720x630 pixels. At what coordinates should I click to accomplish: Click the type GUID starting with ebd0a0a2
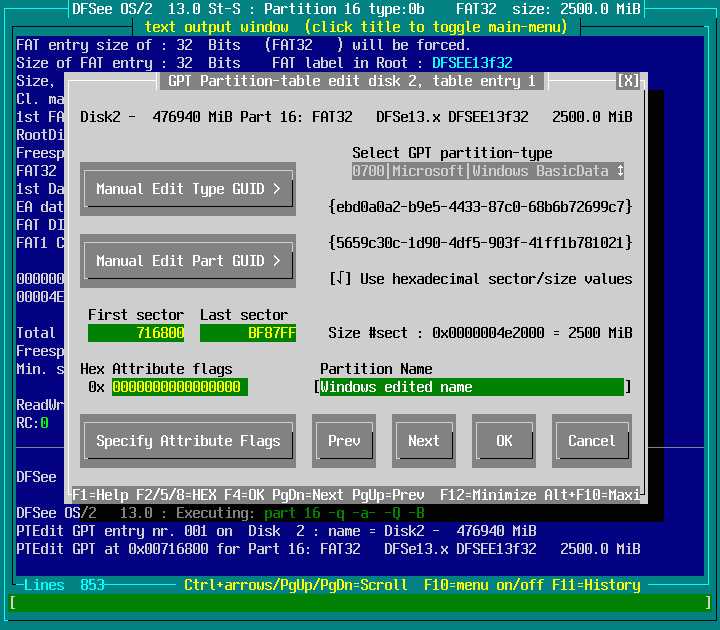(x=480, y=207)
